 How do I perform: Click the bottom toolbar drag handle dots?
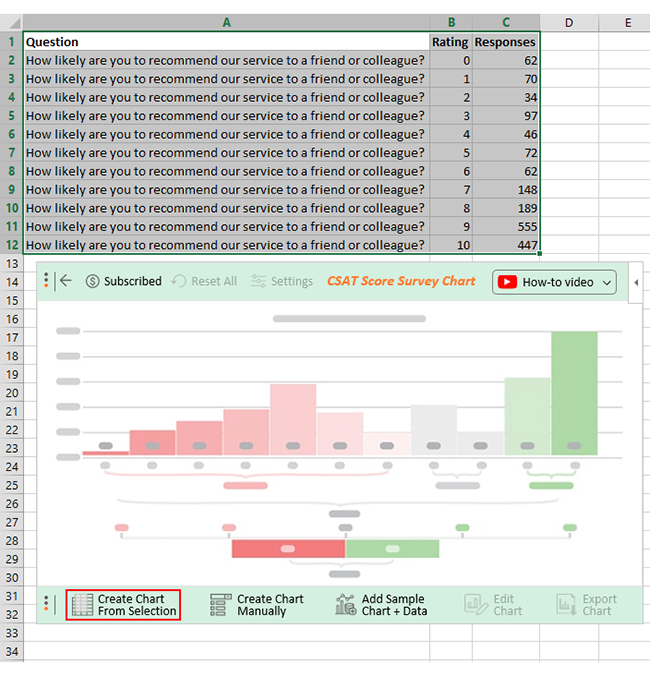pos(46,603)
